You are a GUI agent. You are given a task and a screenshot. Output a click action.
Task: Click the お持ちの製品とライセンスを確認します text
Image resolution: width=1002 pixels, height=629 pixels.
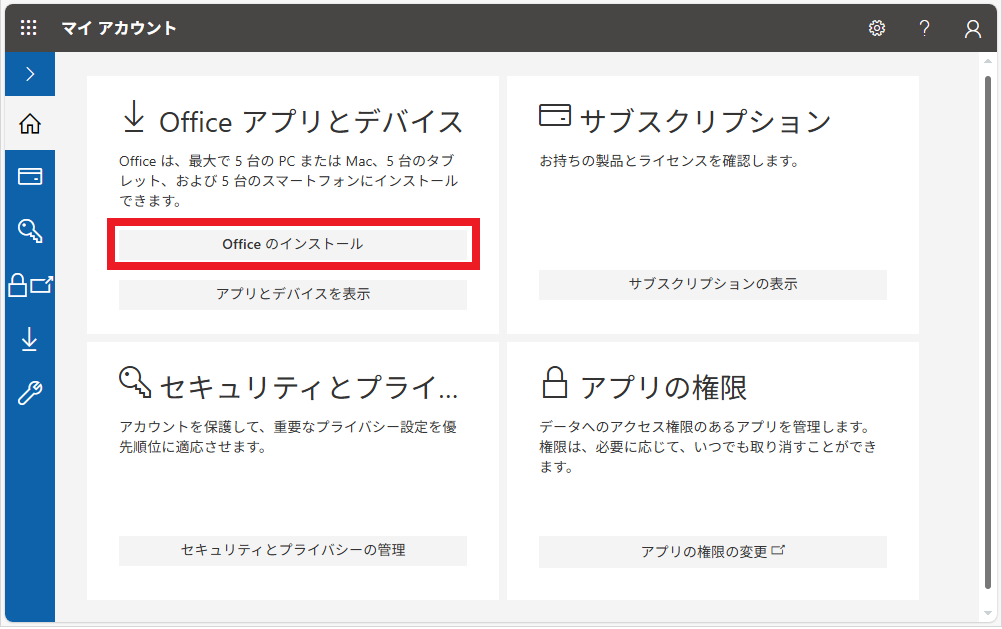(670, 161)
